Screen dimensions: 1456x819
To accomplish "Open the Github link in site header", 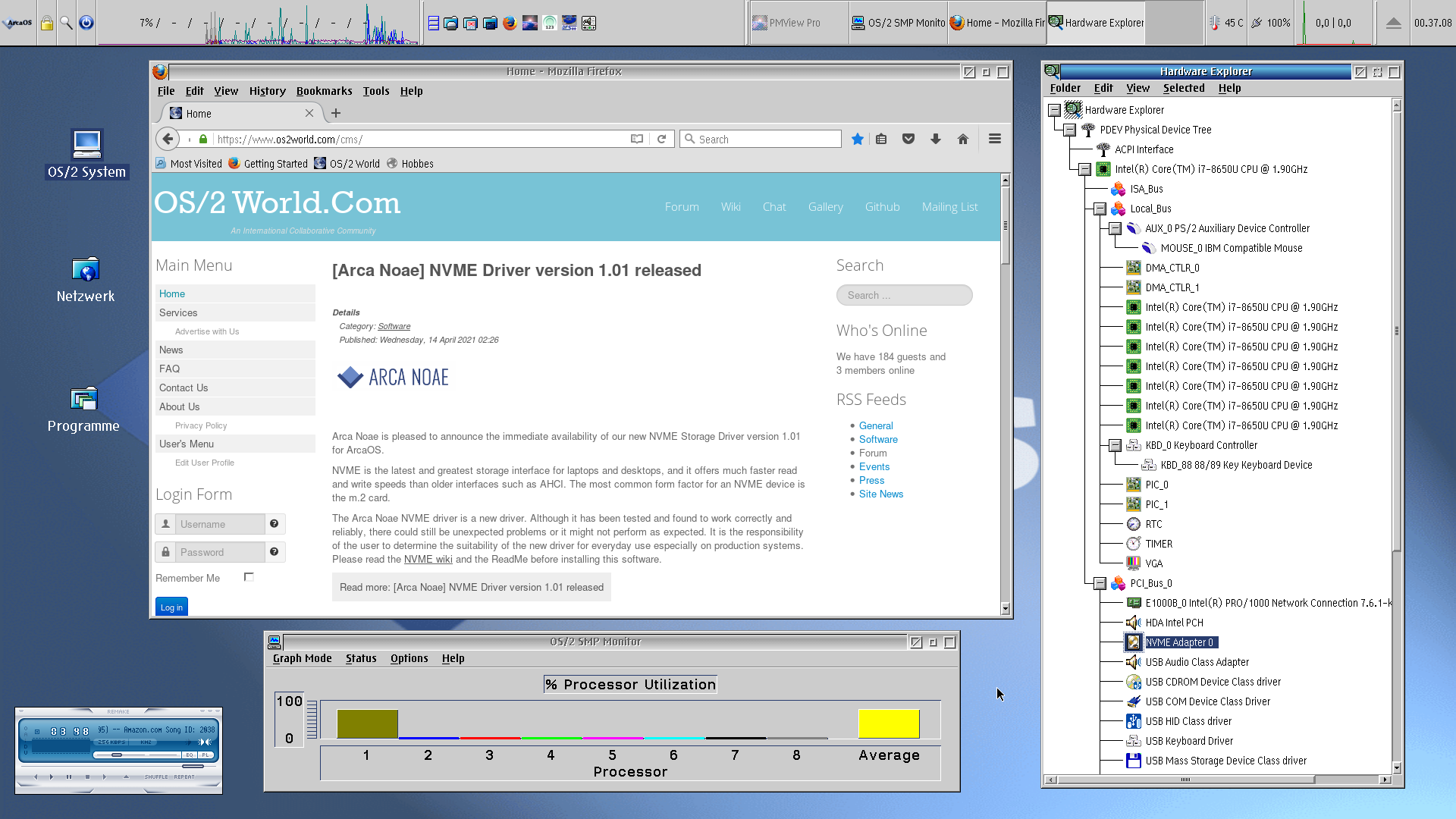I will 882,206.
